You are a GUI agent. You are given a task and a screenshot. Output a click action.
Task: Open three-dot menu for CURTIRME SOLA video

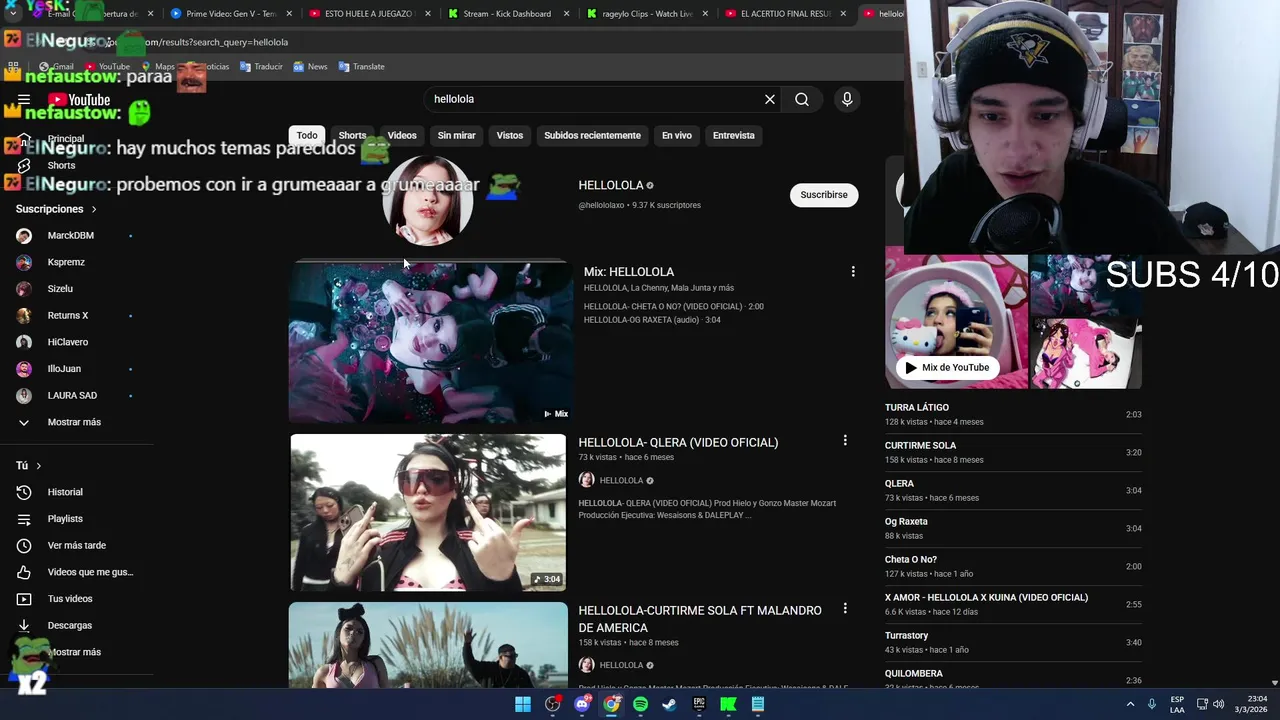pos(845,608)
